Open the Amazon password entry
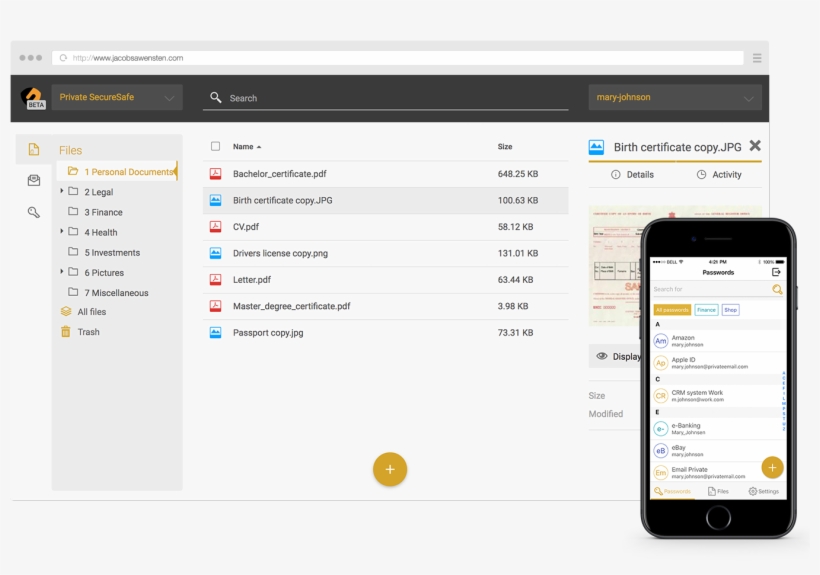The height and width of the screenshot is (575, 820). tap(716, 341)
